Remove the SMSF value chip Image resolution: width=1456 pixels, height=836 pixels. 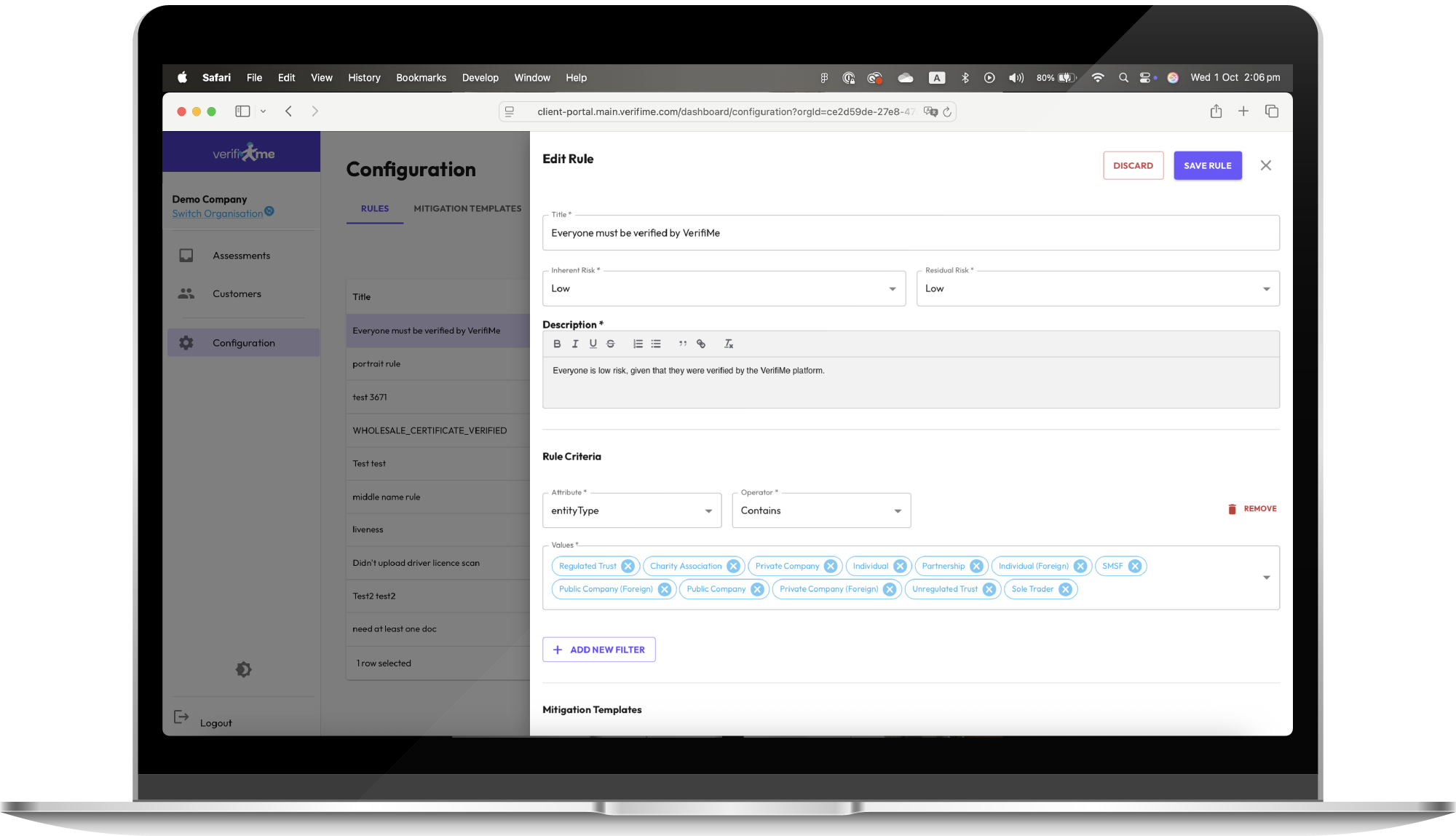pos(1135,566)
